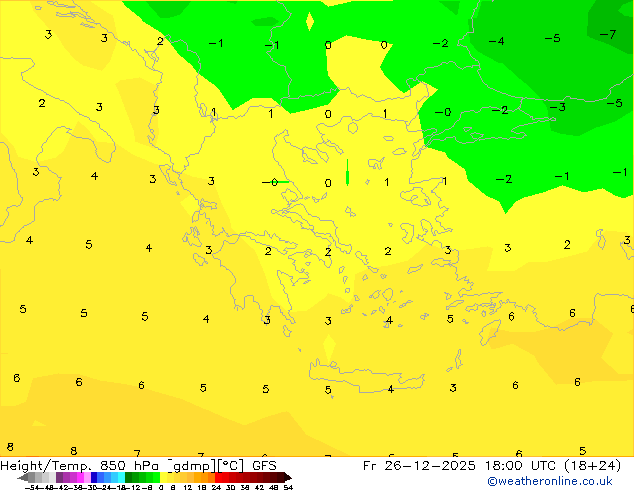This screenshot has width=634, height=490.
Task: Click the "54" label at the scale's right end
Action: click(x=288, y=487)
